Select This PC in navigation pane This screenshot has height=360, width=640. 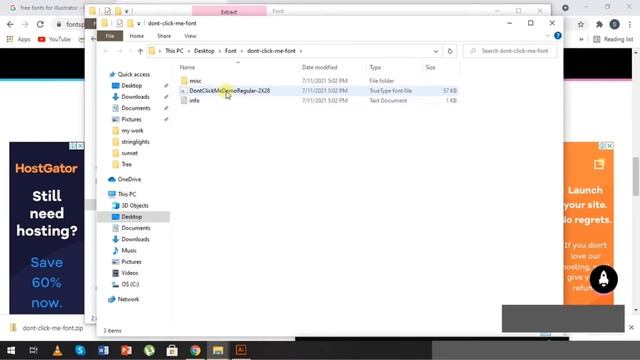[127, 194]
